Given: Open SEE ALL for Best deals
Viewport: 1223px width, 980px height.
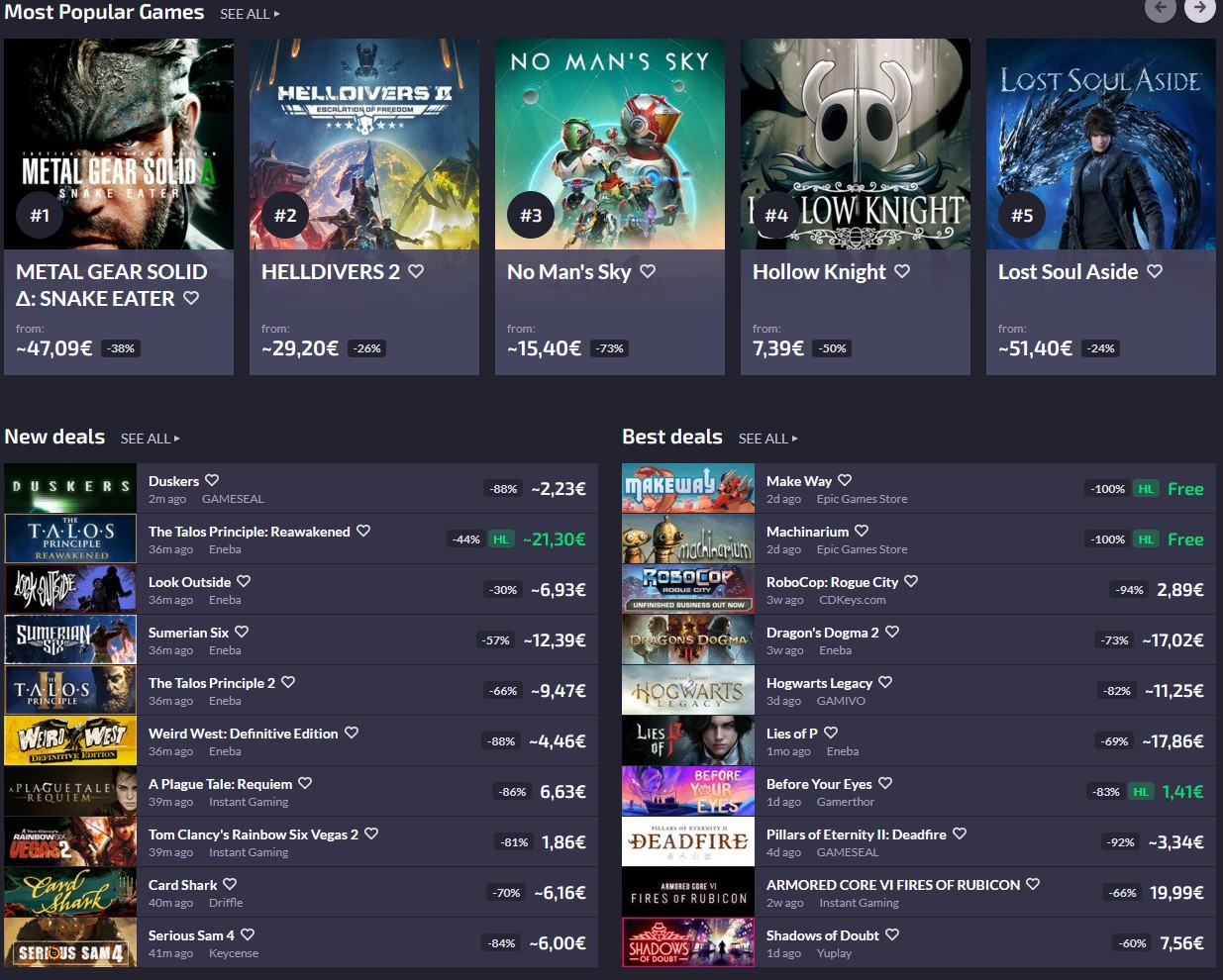Looking at the screenshot, I should click(x=768, y=439).
